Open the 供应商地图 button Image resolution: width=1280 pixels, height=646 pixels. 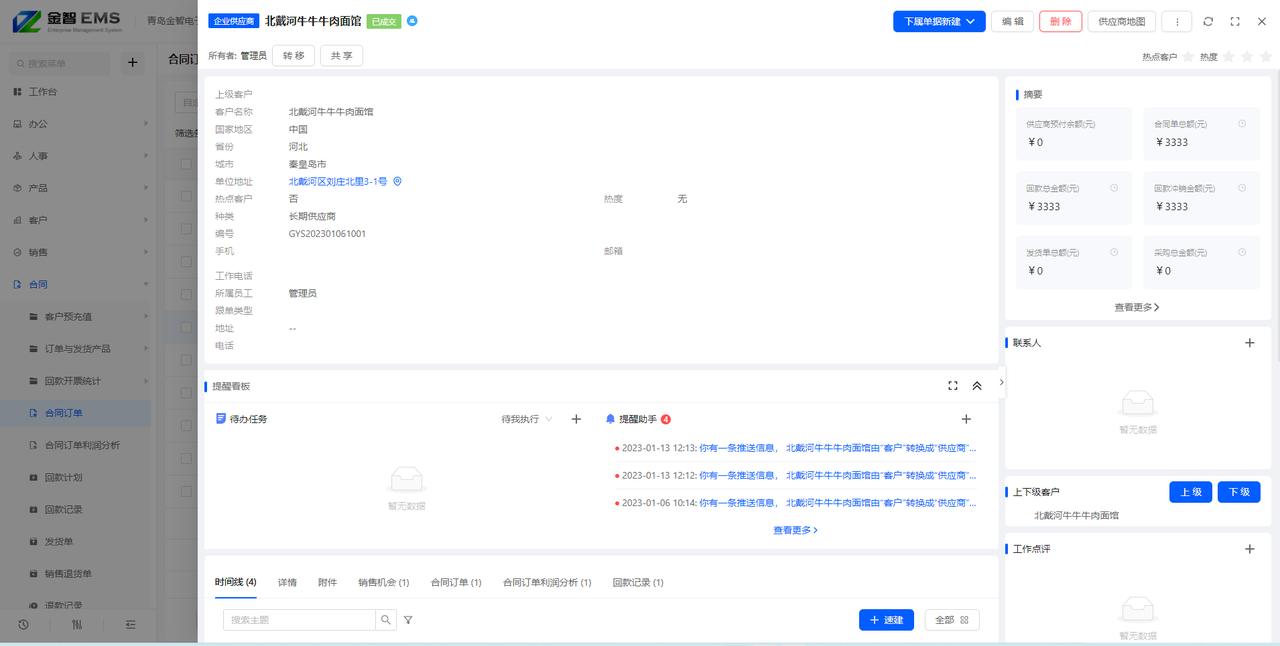pos(1122,21)
